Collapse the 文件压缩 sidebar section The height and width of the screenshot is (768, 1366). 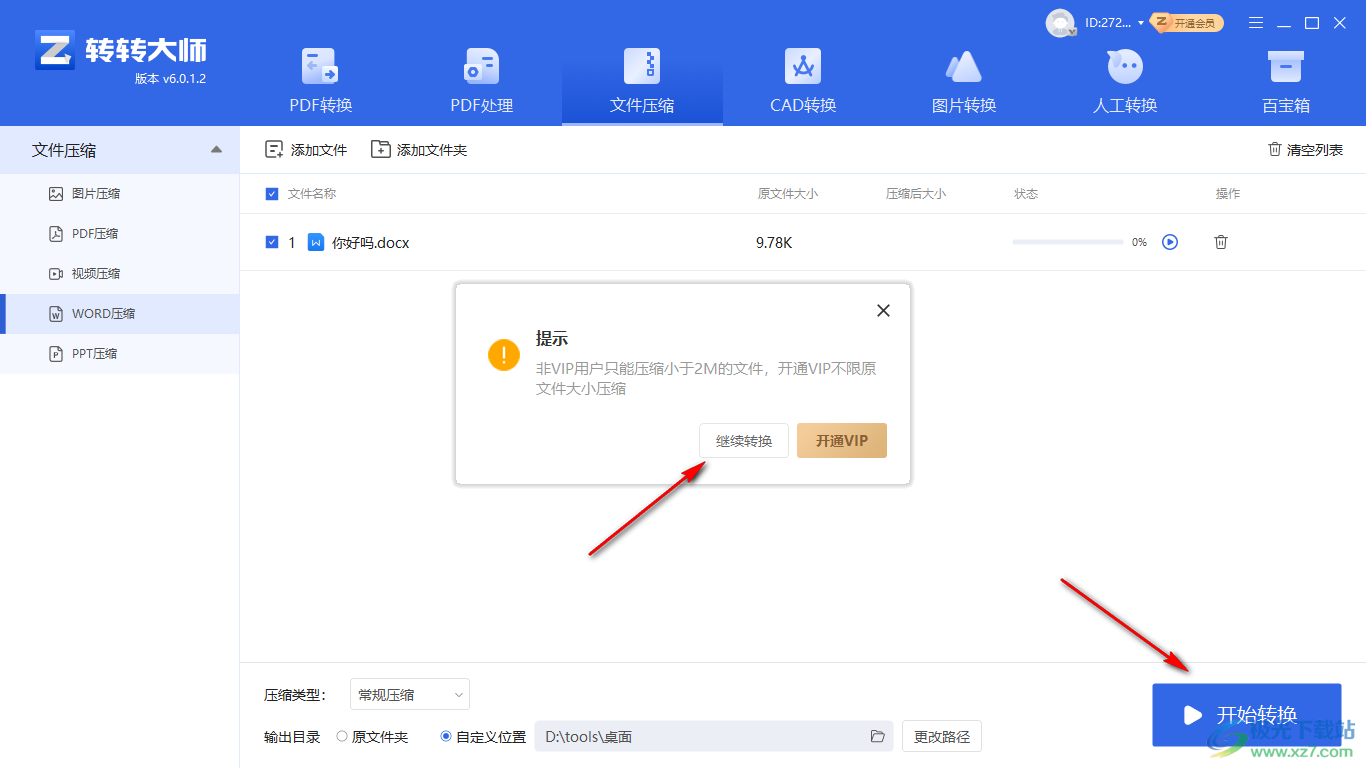pos(217,150)
